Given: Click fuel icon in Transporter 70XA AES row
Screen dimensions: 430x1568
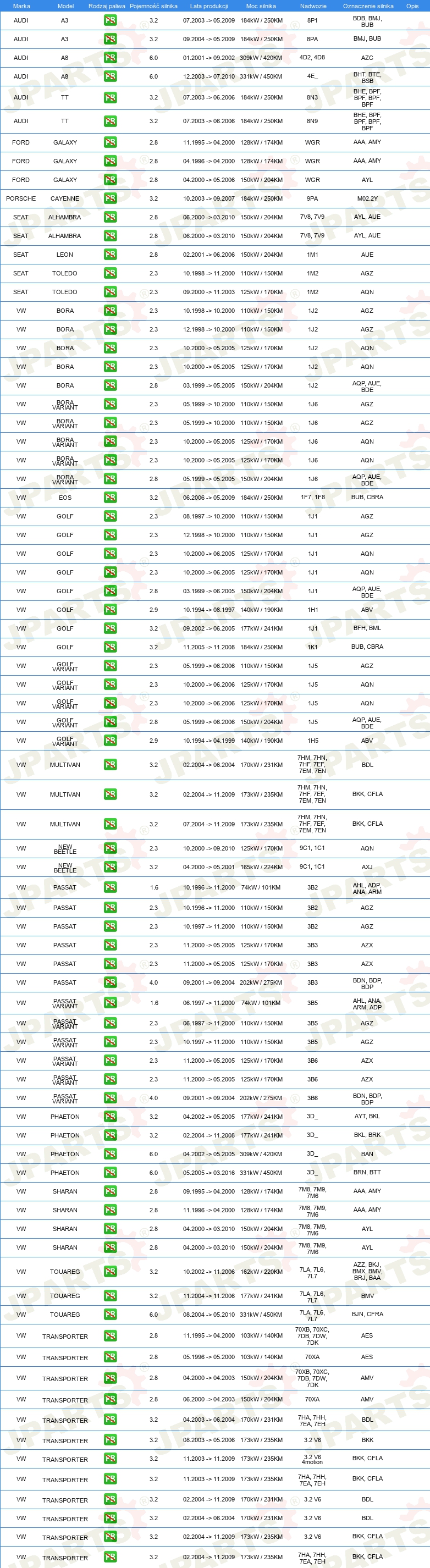Looking at the screenshot, I should coord(110,1357).
